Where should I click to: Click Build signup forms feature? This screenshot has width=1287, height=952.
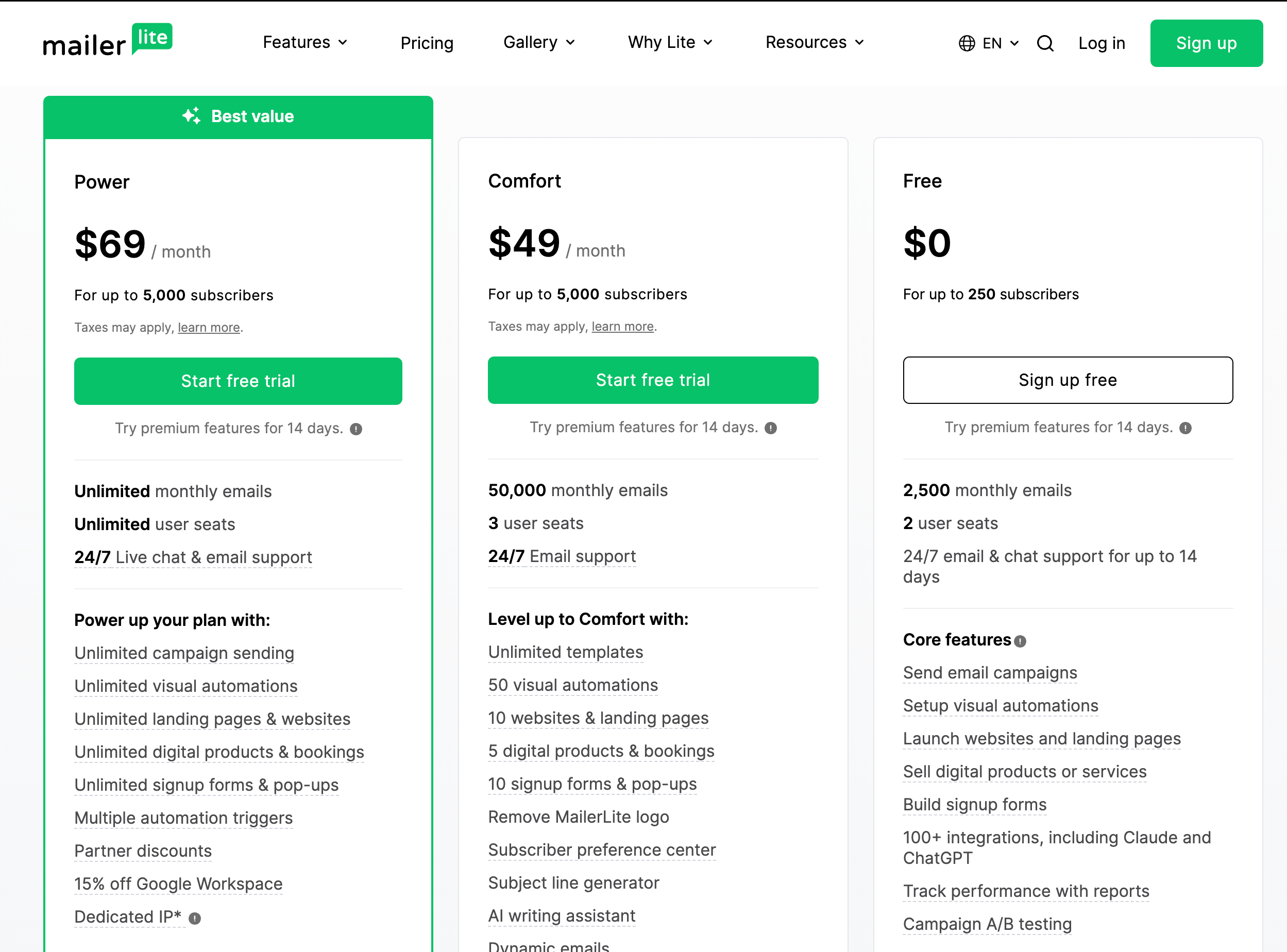(975, 805)
